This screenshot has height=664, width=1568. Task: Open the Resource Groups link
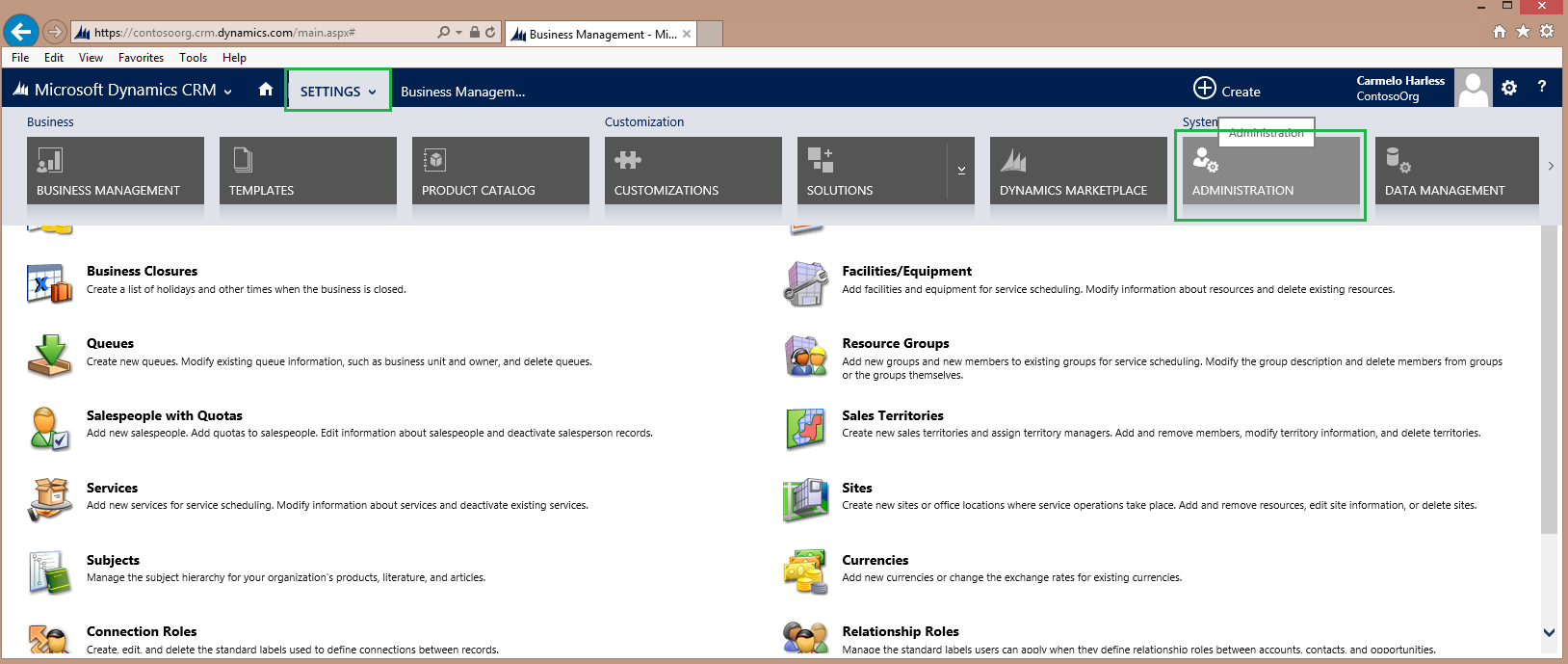point(895,343)
